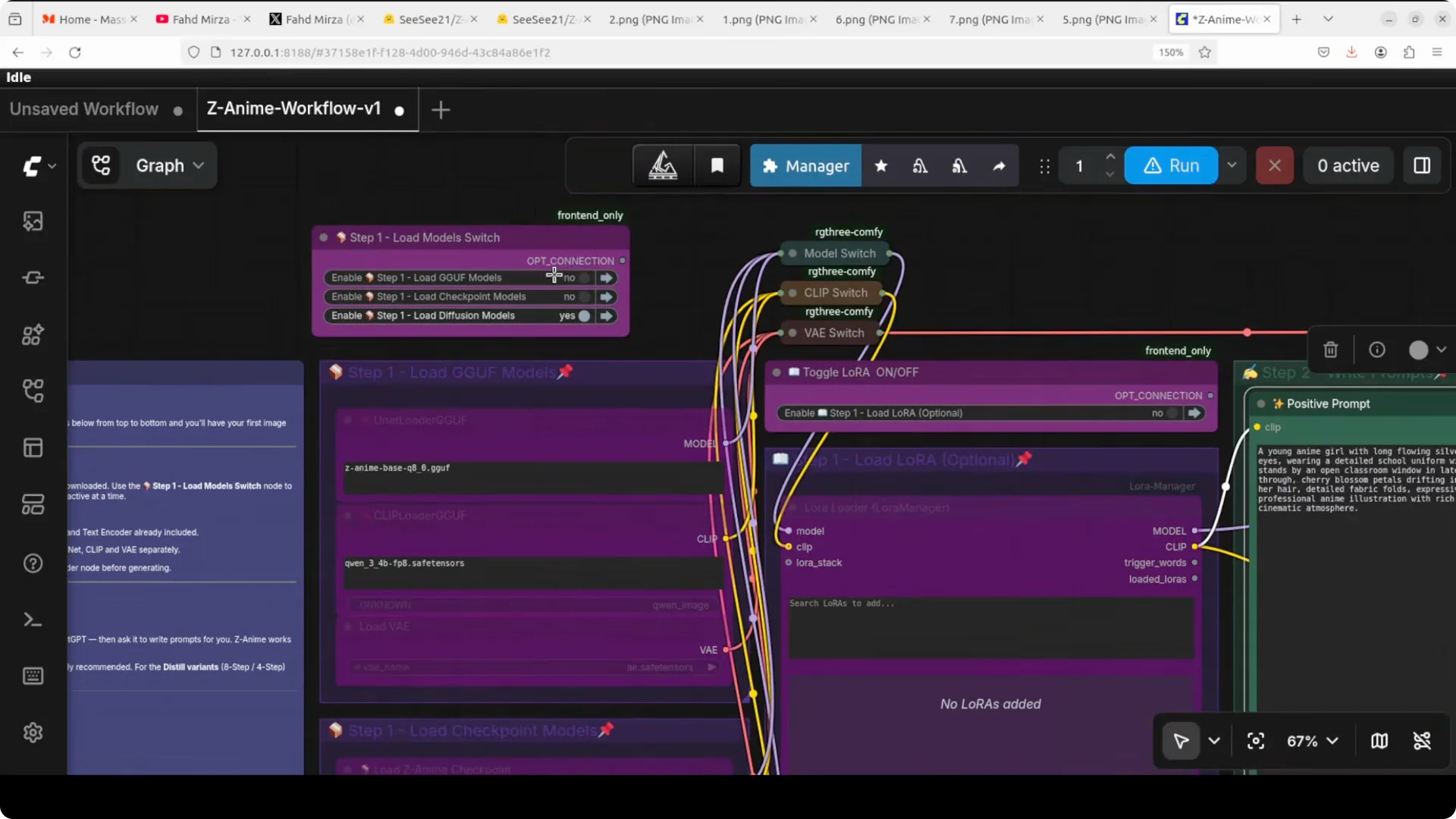Screen dimensions: 1456x819
Task: Click the Run button
Action: 1171,166
